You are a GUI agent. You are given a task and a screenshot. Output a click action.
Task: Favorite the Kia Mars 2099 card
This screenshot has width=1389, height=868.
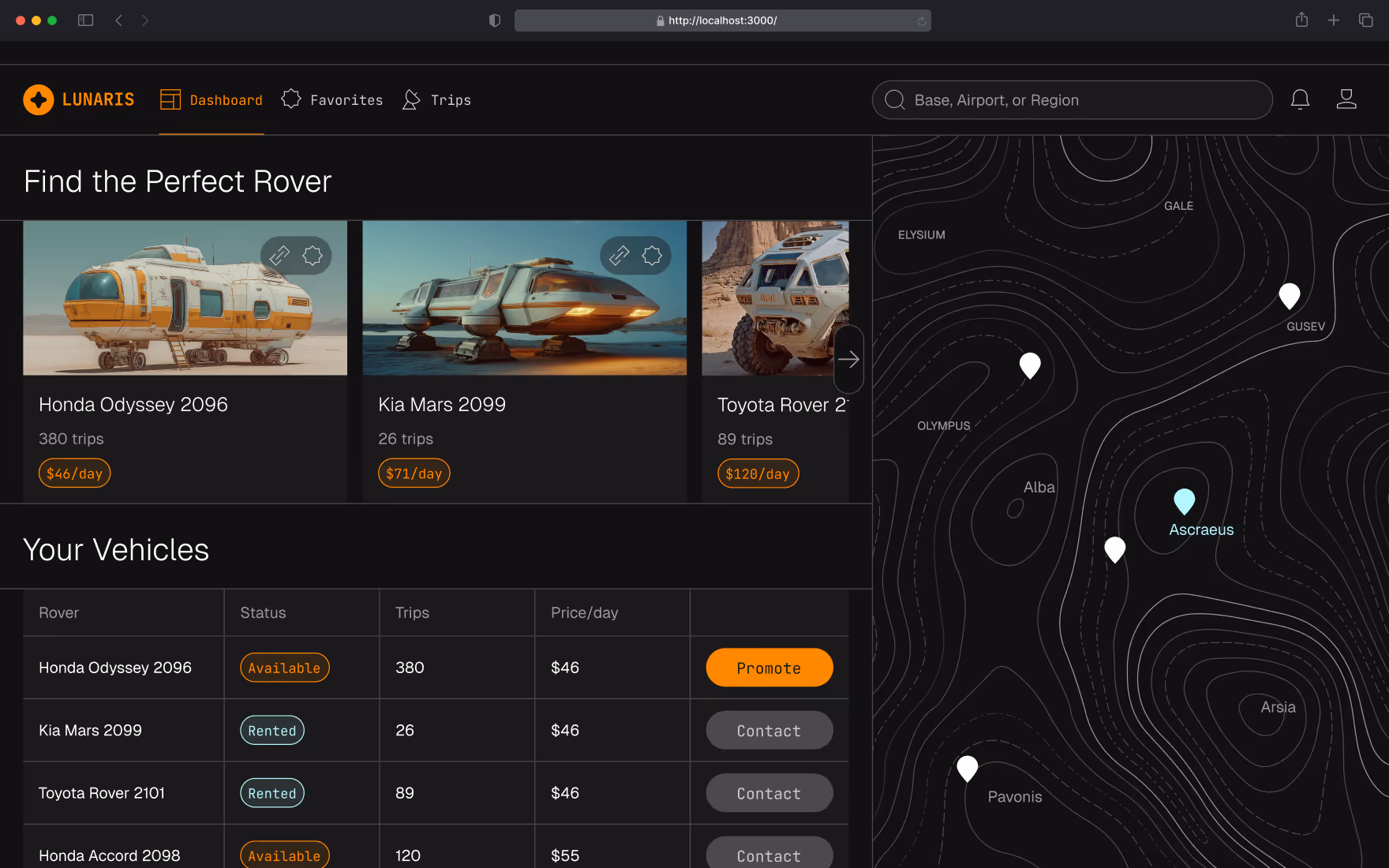652,256
